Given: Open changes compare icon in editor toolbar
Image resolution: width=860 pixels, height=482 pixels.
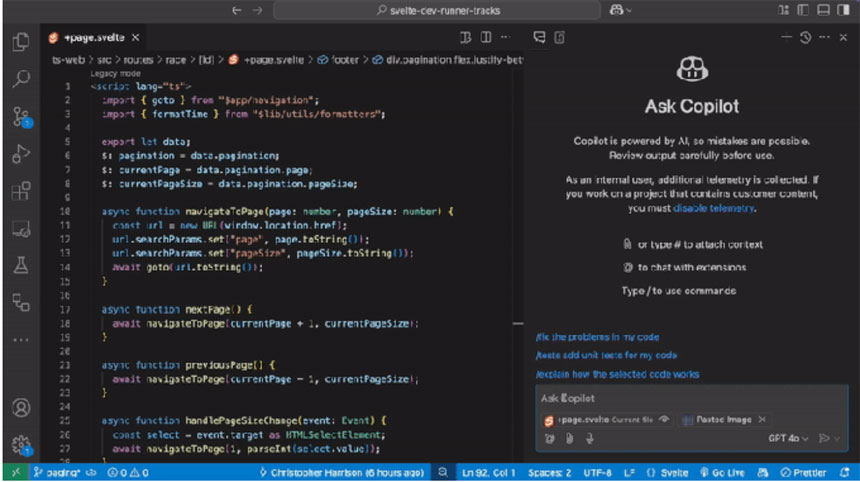Looking at the screenshot, I should (x=465, y=37).
